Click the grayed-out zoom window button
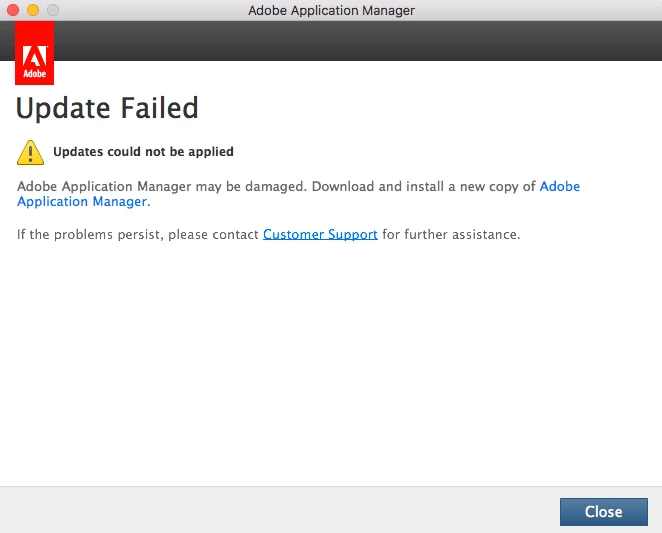Viewport: 662px width, 533px height. coord(53,10)
